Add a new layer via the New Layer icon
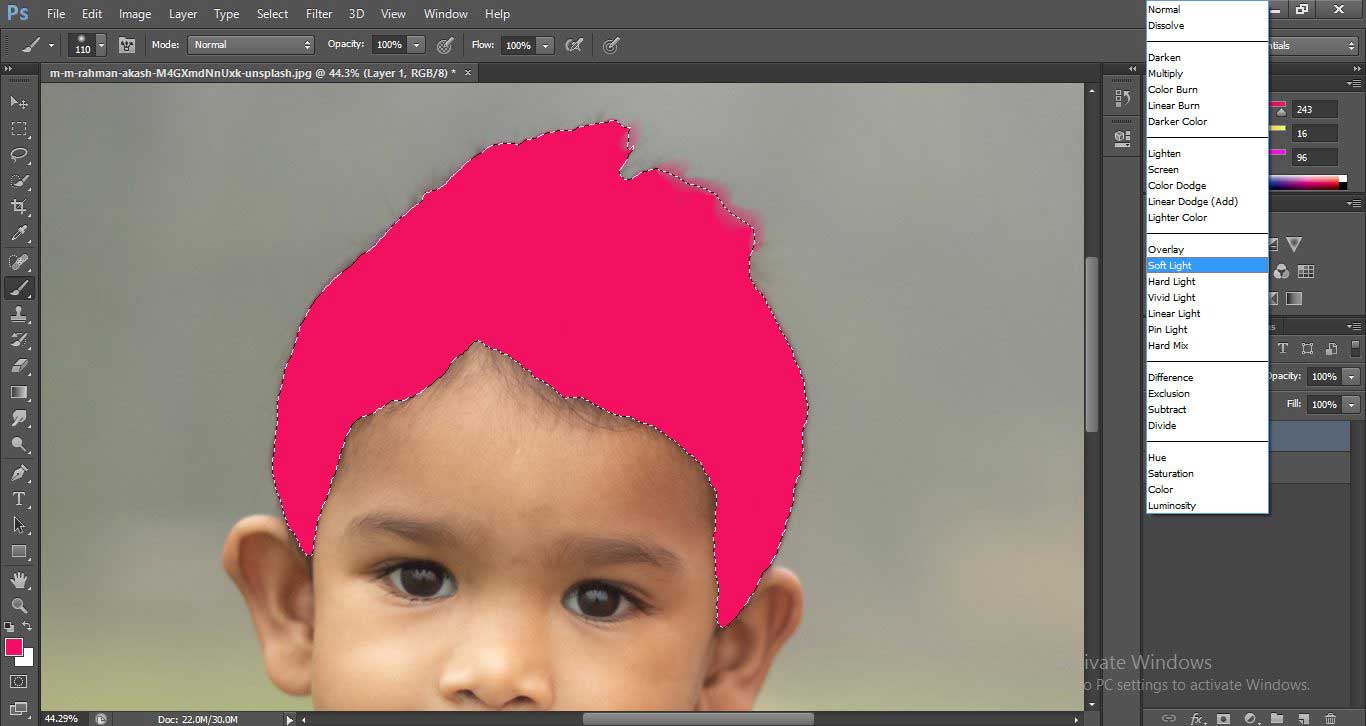Viewport: 1366px width, 726px height. click(x=1304, y=718)
